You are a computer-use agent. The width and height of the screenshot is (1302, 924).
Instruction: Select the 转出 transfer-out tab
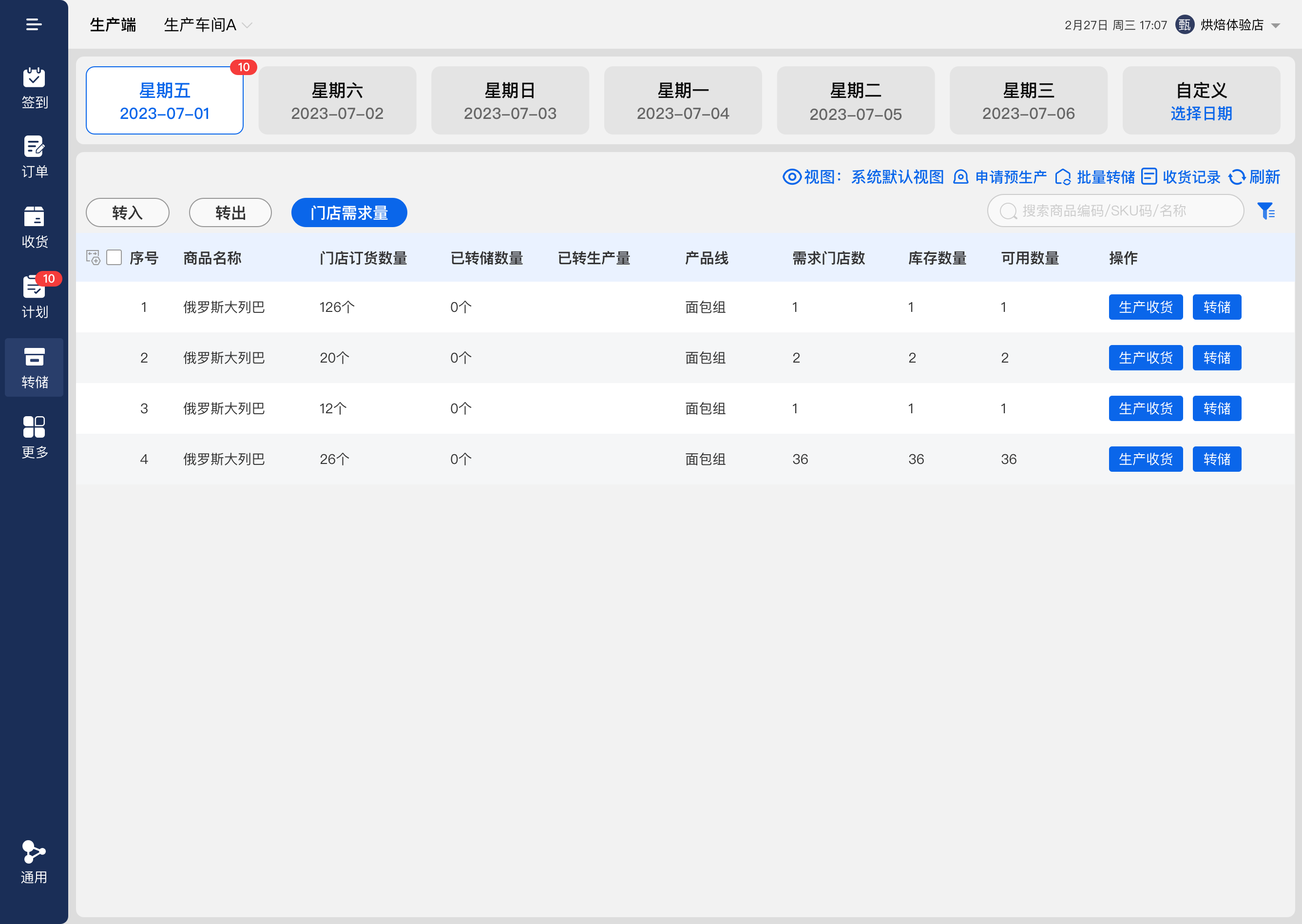230,213
